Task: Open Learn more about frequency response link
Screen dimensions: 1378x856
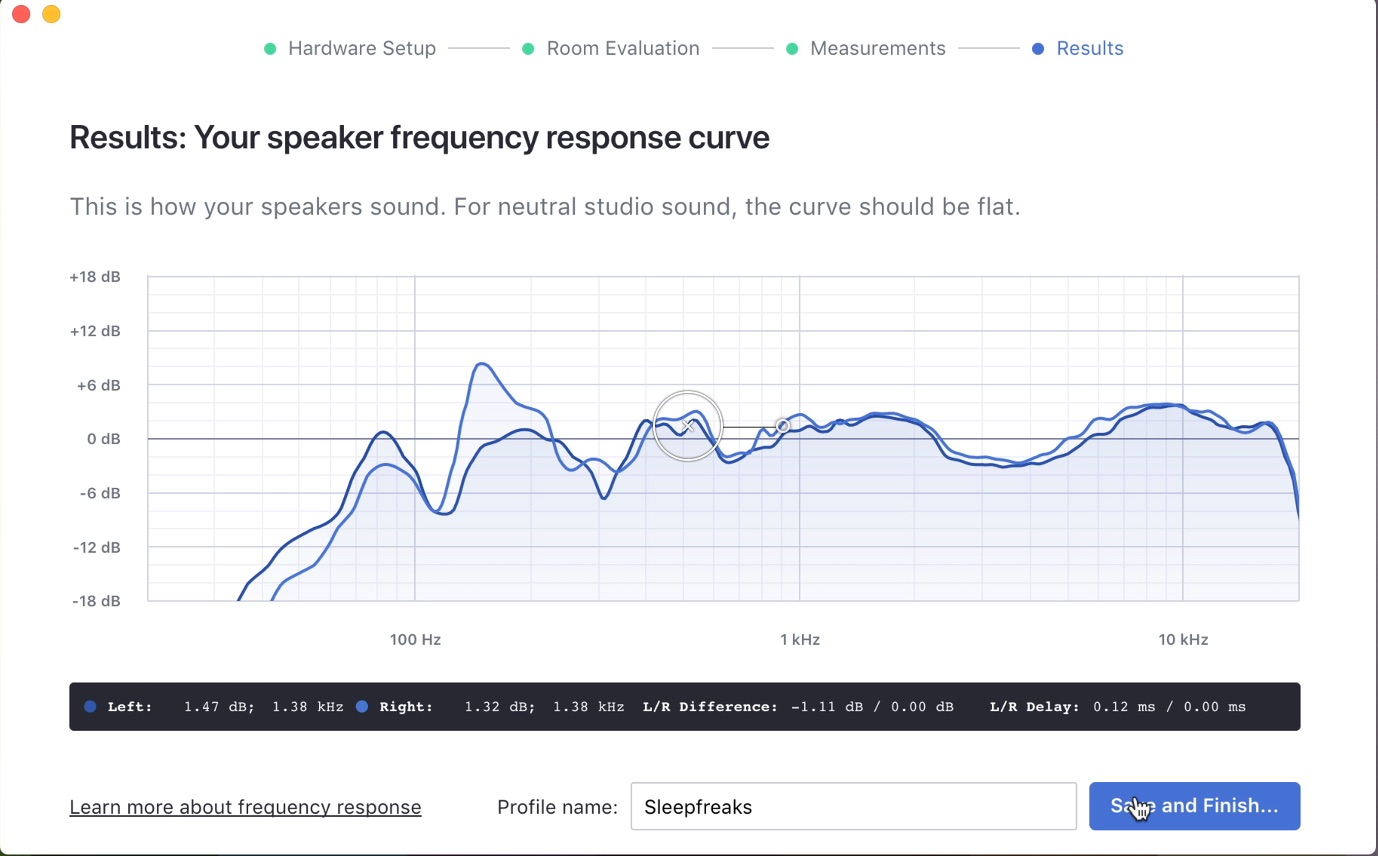Action: [x=245, y=807]
